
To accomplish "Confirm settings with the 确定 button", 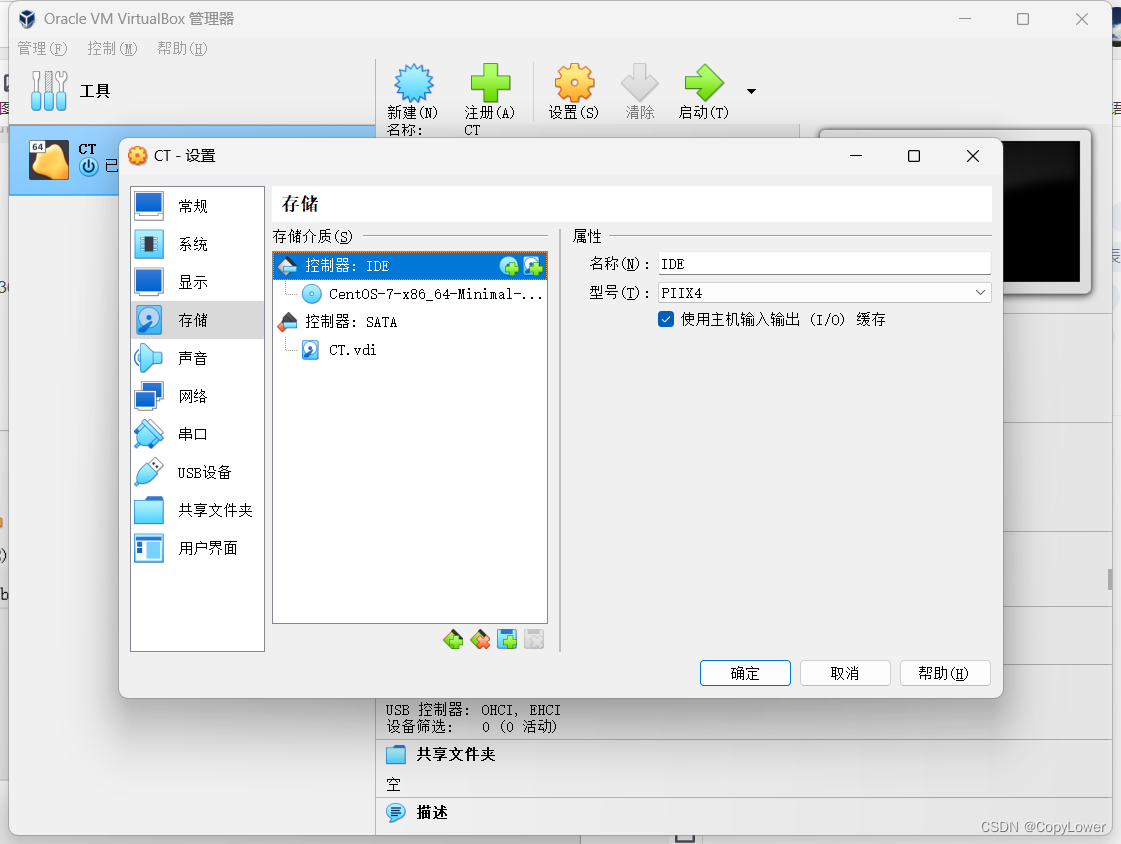I will 744,673.
